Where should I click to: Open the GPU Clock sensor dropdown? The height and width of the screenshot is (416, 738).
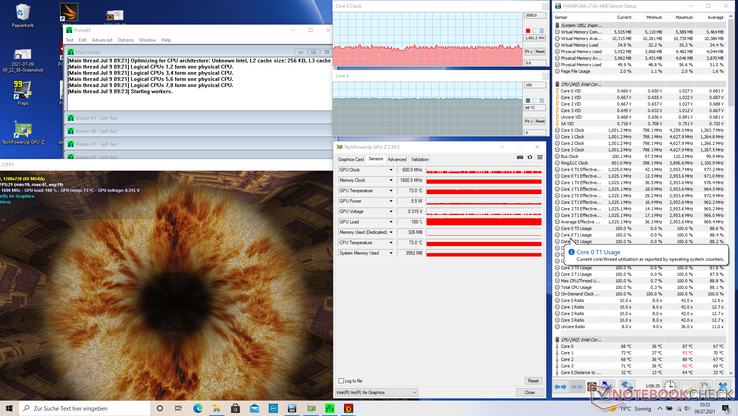tap(391, 170)
